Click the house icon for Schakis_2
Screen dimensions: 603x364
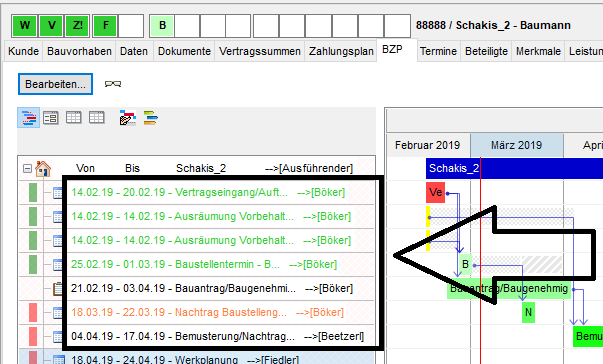tap(43, 168)
